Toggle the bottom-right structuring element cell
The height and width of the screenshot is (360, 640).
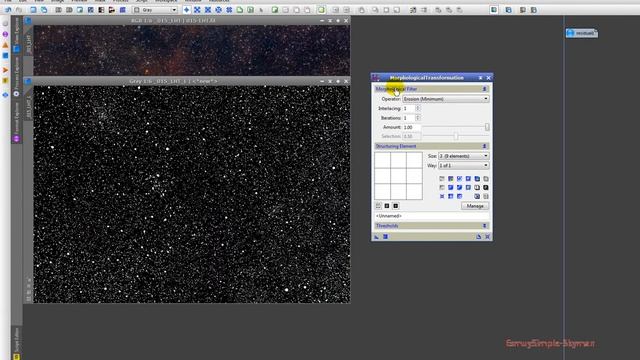click(414, 191)
